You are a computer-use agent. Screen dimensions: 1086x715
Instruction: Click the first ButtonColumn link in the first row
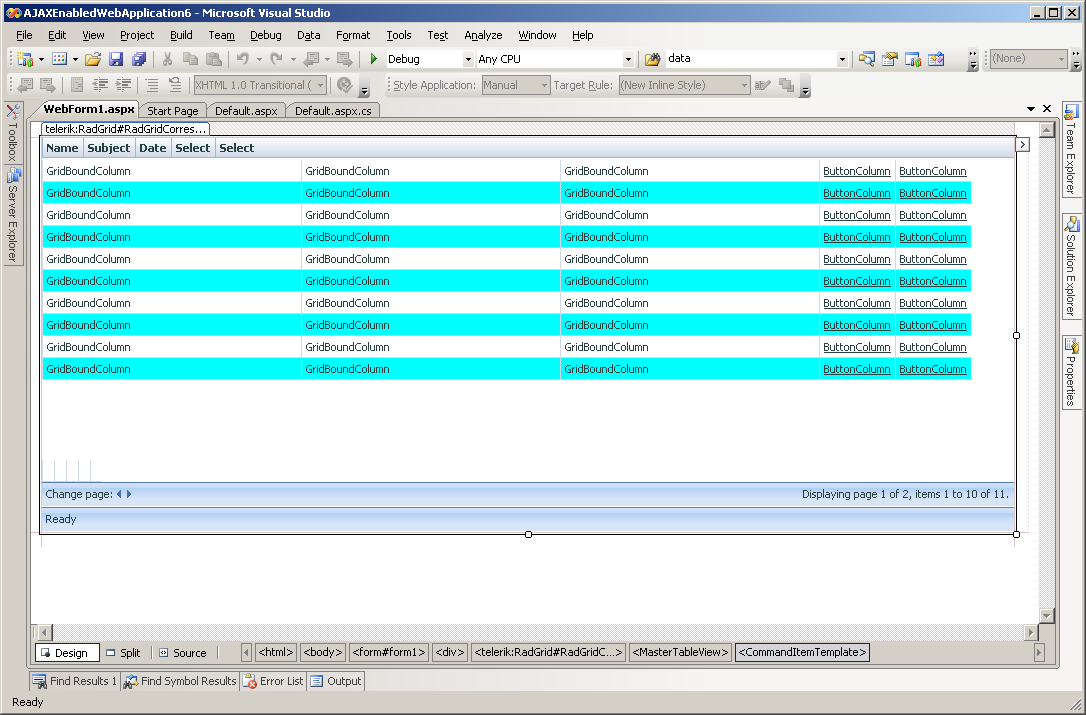tap(856, 171)
